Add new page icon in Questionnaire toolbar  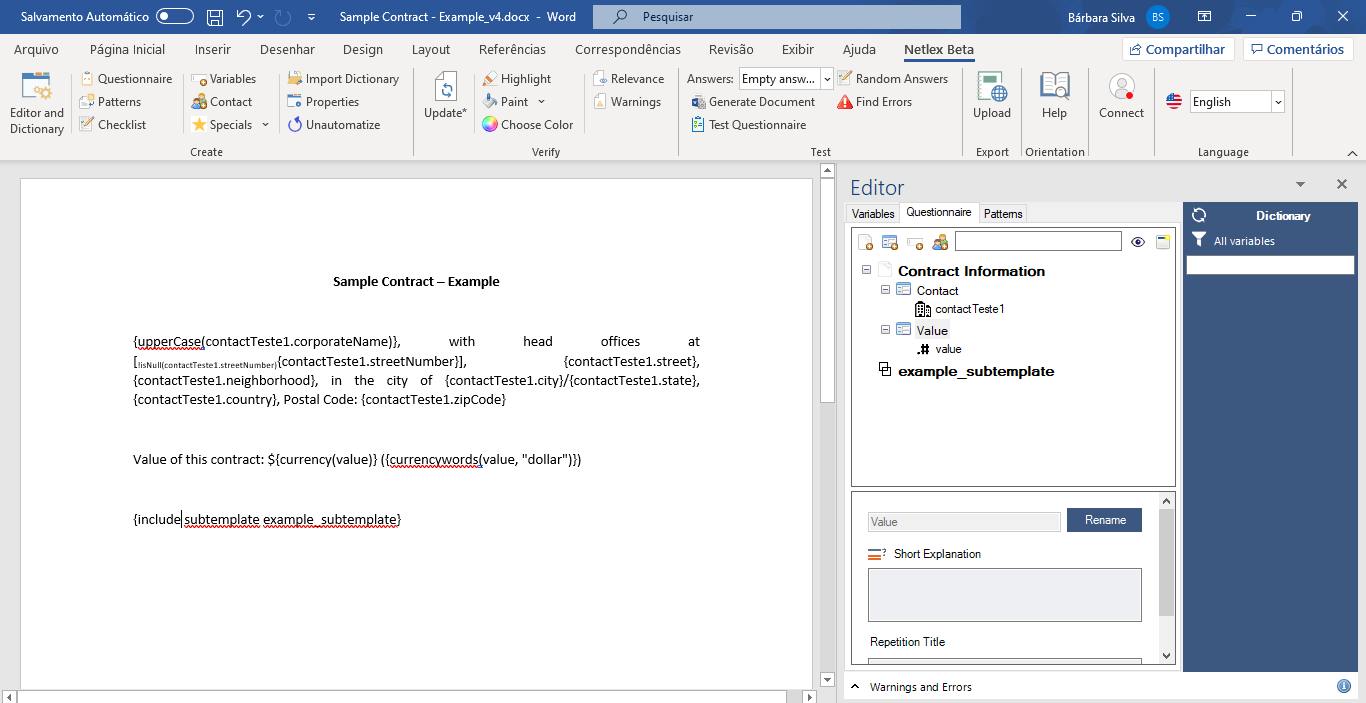(x=866, y=242)
